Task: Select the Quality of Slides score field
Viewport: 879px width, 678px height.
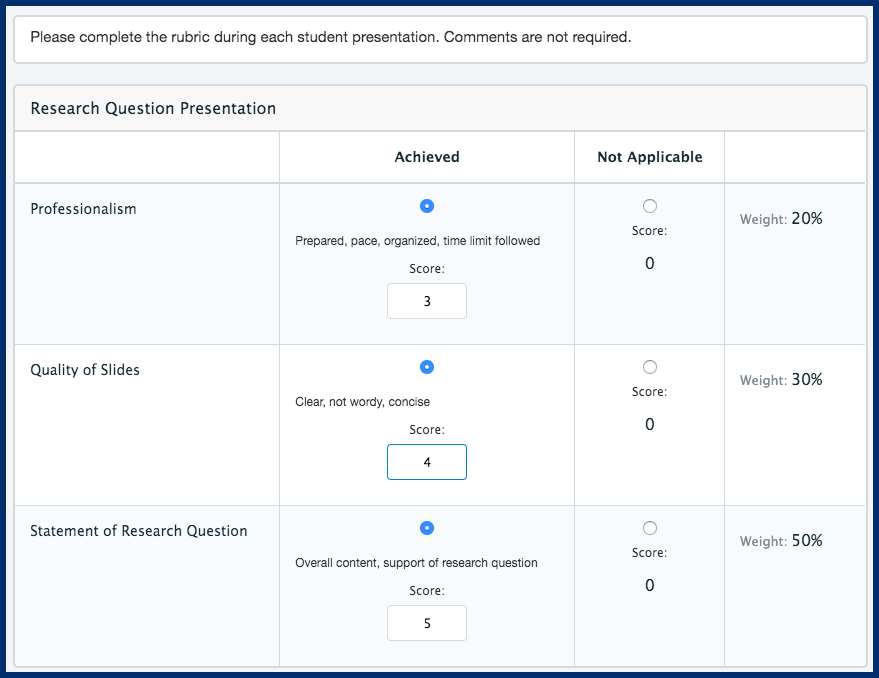Action: tap(427, 462)
